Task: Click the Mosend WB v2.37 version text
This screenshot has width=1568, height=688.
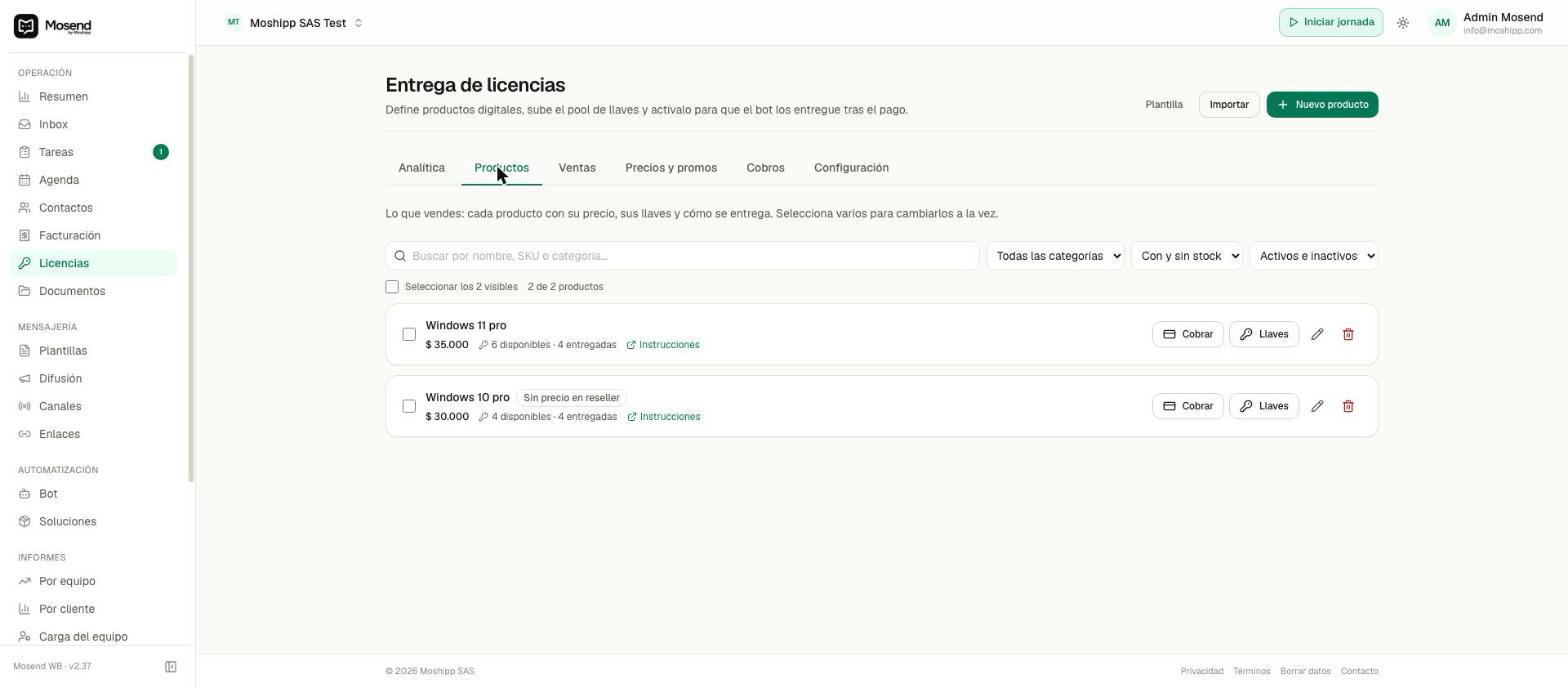Action: (x=52, y=667)
